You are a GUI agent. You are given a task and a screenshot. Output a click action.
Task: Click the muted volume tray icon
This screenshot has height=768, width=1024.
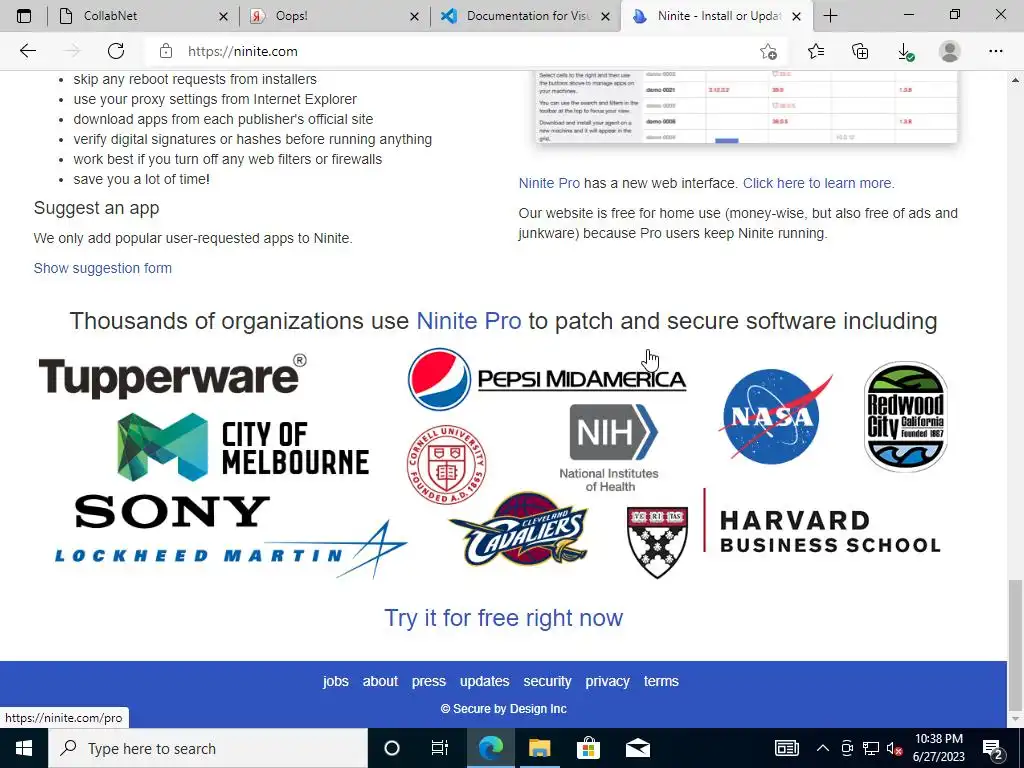point(895,748)
